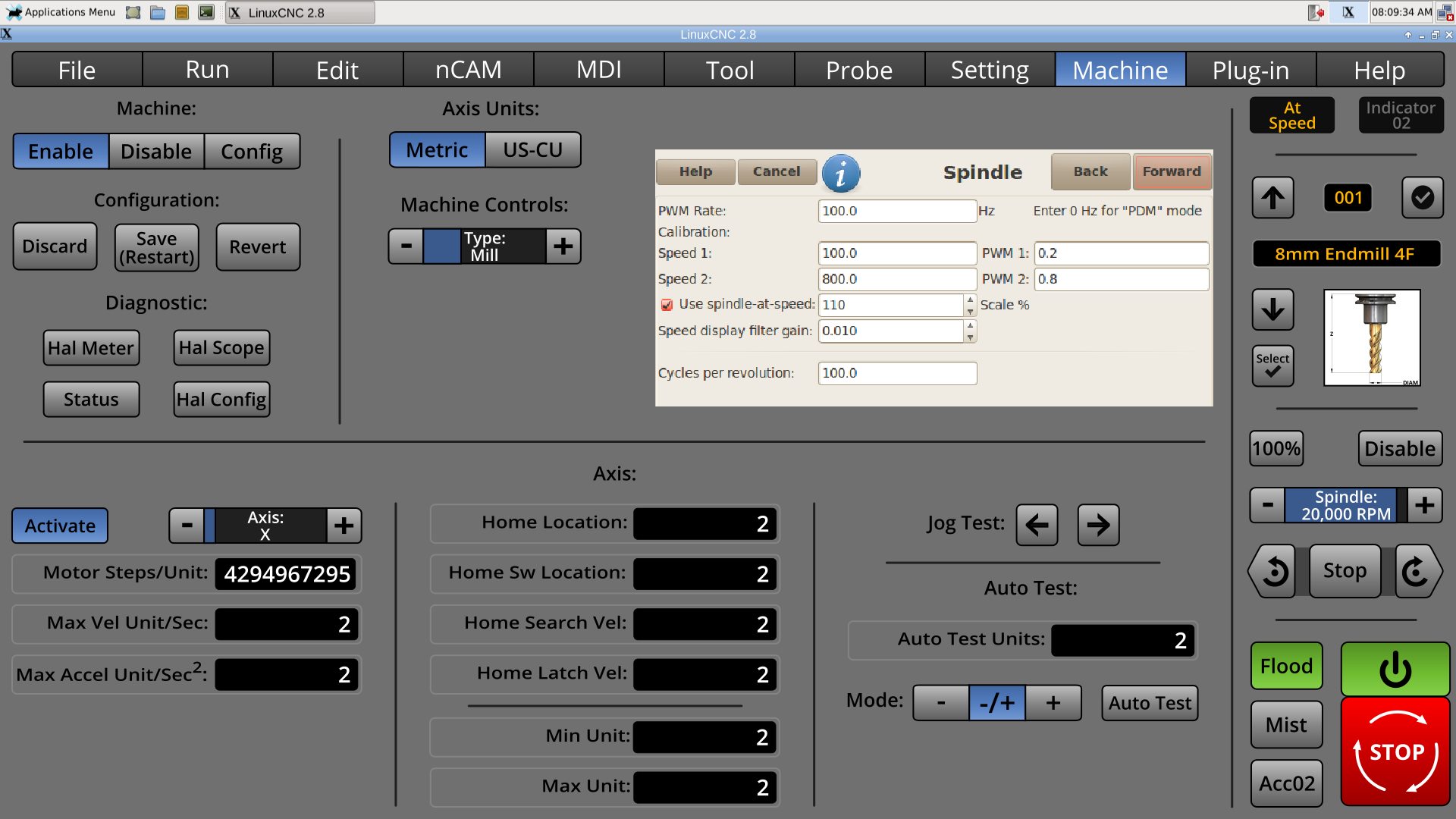This screenshot has width=1456, height=819.
Task: Open the File tab
Action: click(x=77, y=70)
